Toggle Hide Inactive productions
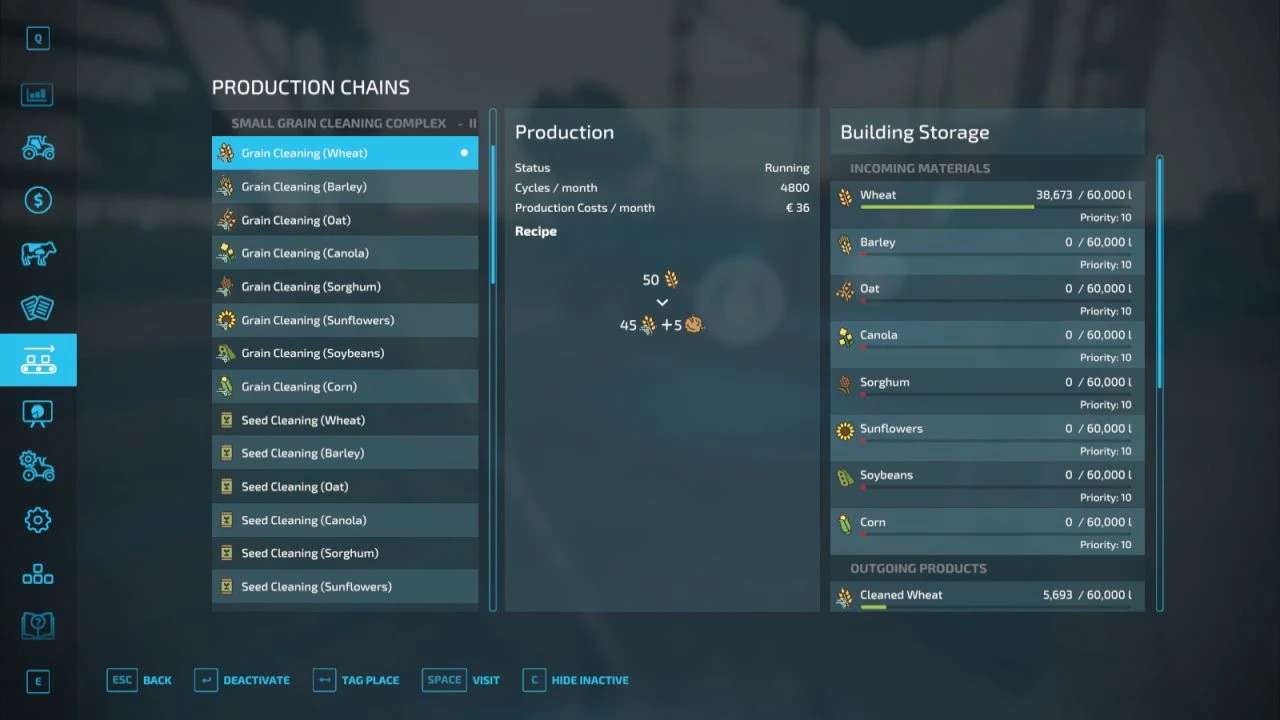This screenshot has width=1280, height=720. pyautogui.click(x=577, y=680)
